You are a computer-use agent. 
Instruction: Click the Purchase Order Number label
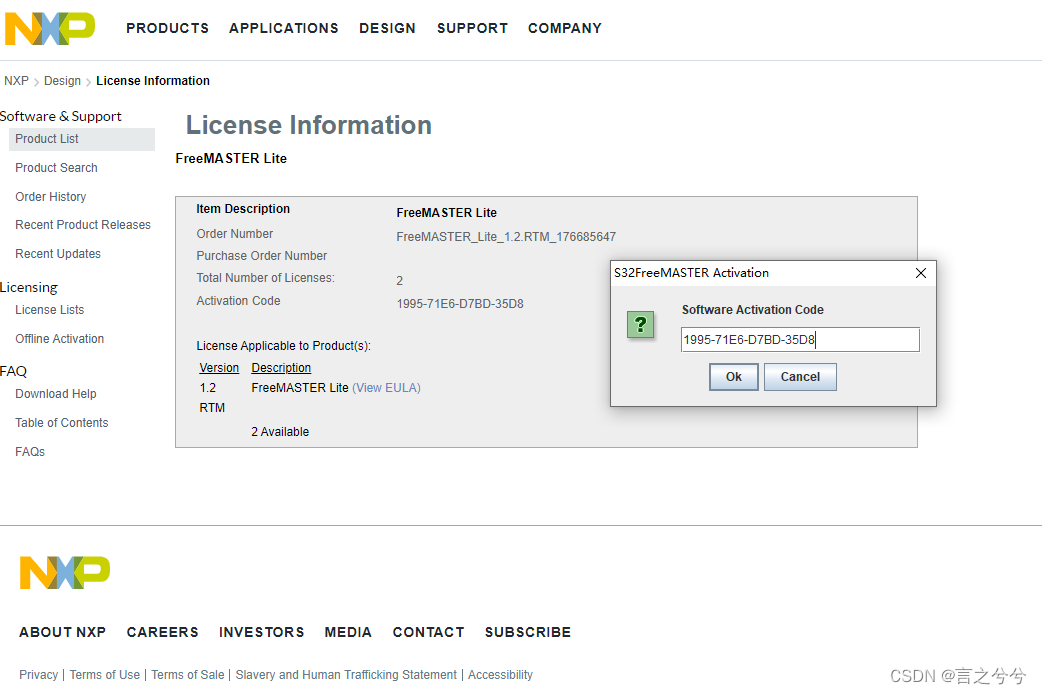tap(262, 256)
